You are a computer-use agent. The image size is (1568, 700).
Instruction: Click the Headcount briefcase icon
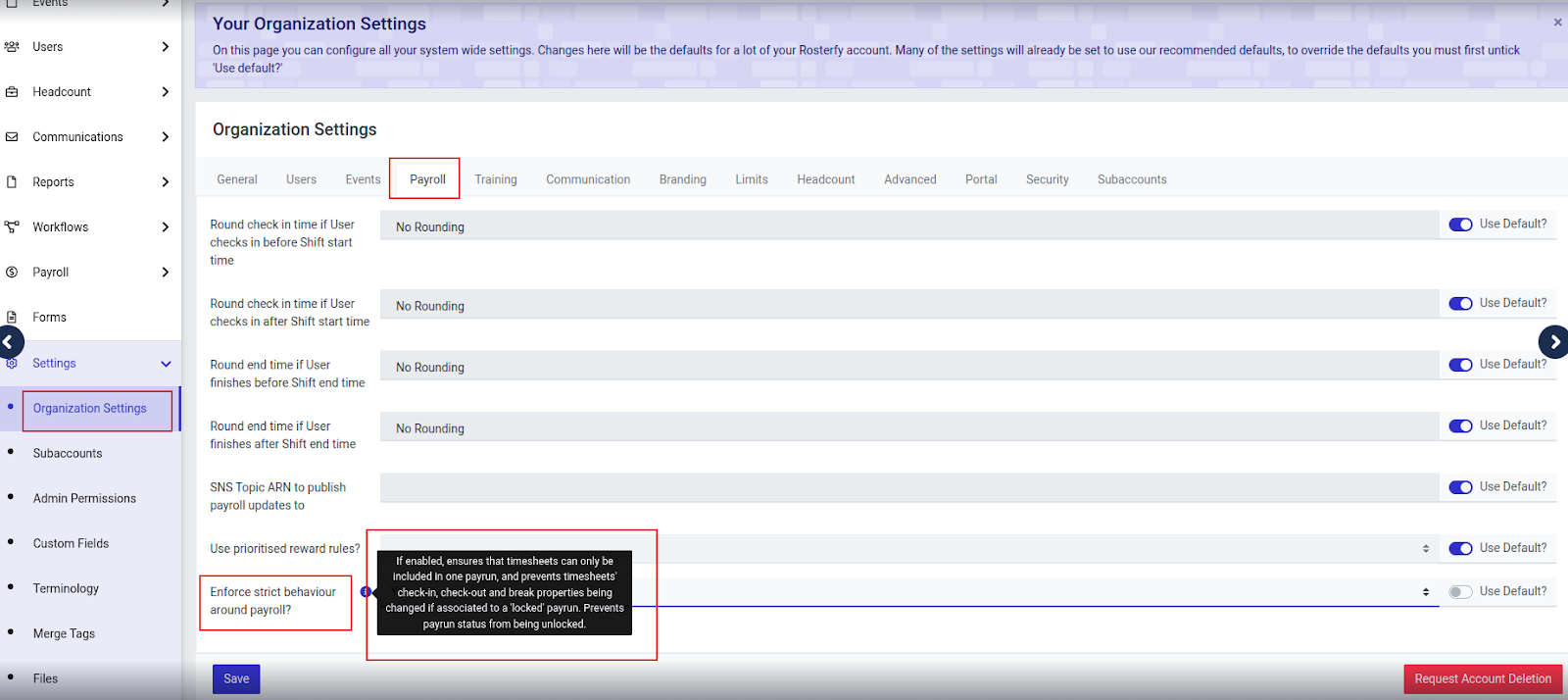click(x=12, y=92)
